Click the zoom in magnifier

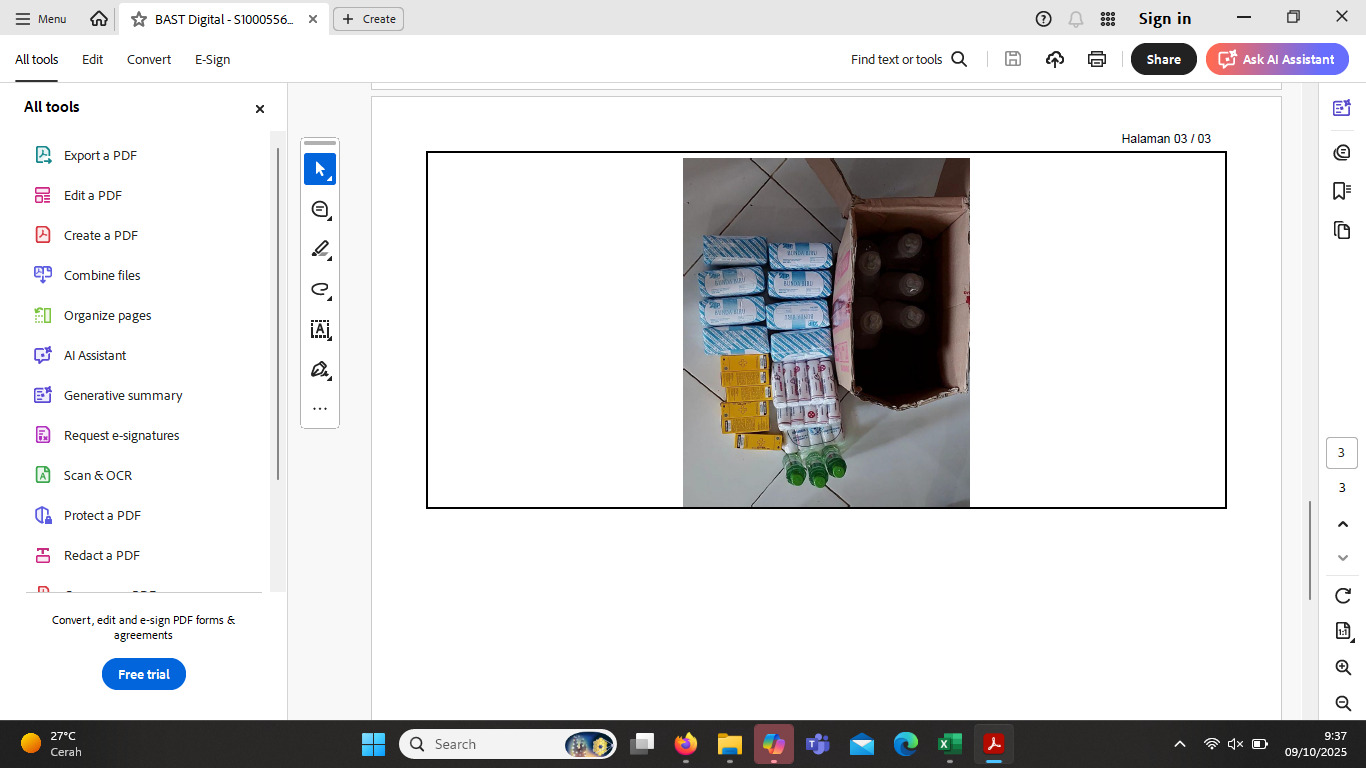point(1342,667)
